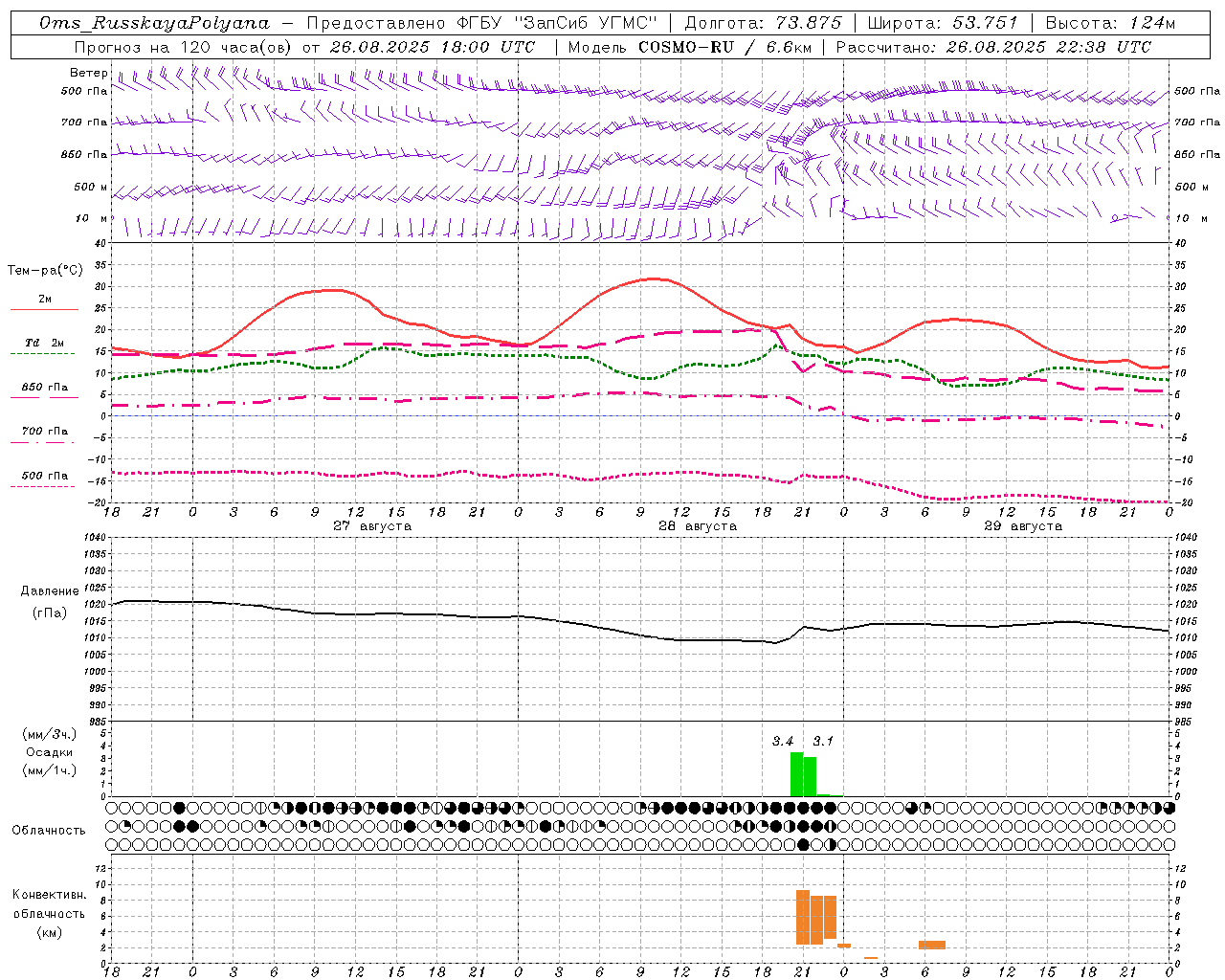Click the latitude value 53.751
This screenshot has width=1225, height=980.
[x=985, y=23]
